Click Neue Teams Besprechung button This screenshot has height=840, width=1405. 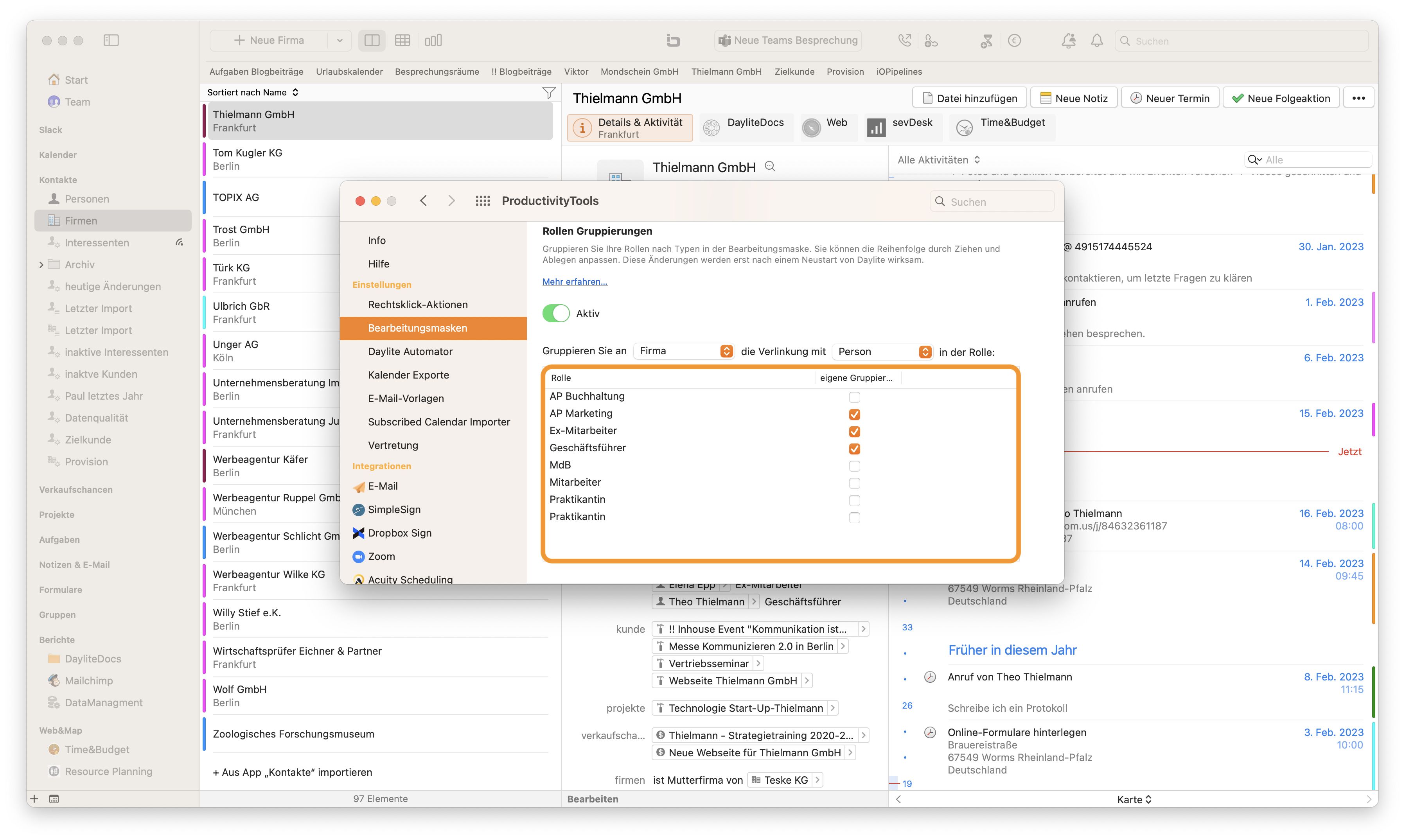[788, 40]
